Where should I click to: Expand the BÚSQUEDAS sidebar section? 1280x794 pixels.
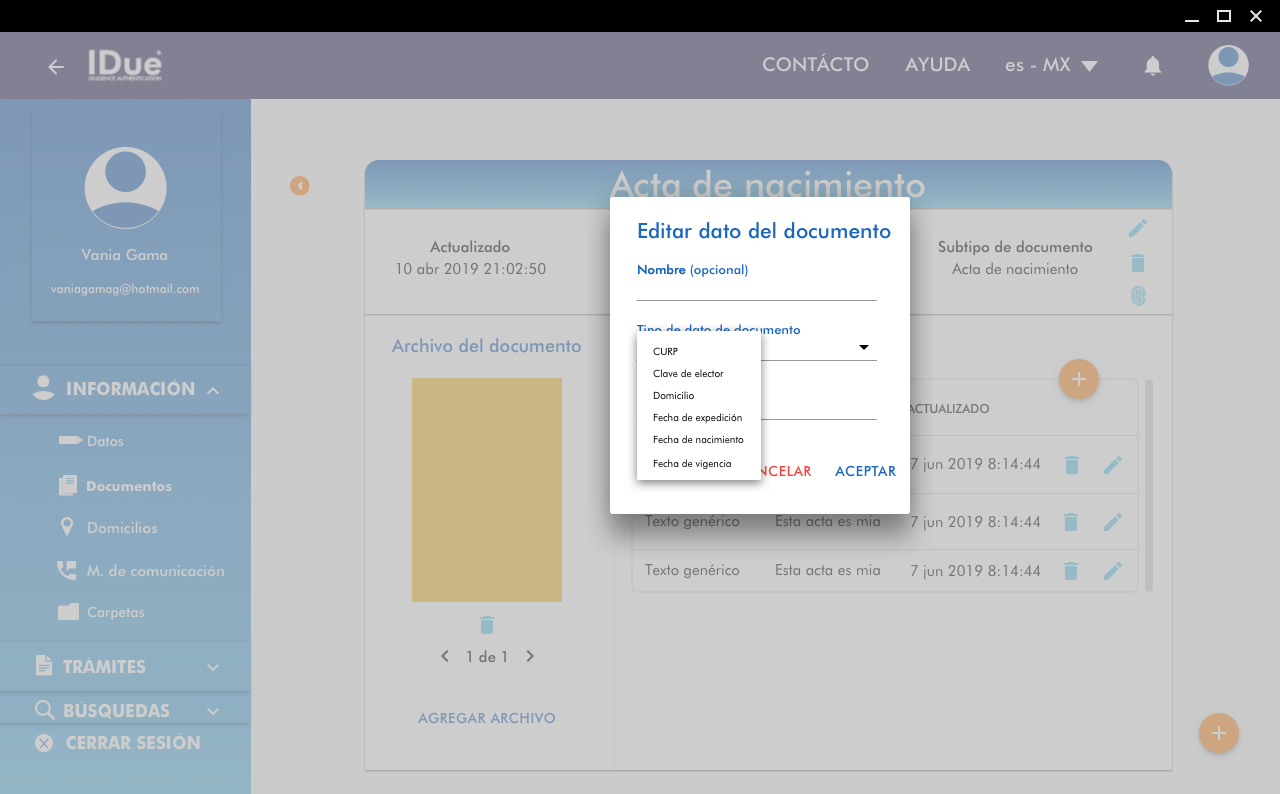[213, 711]
